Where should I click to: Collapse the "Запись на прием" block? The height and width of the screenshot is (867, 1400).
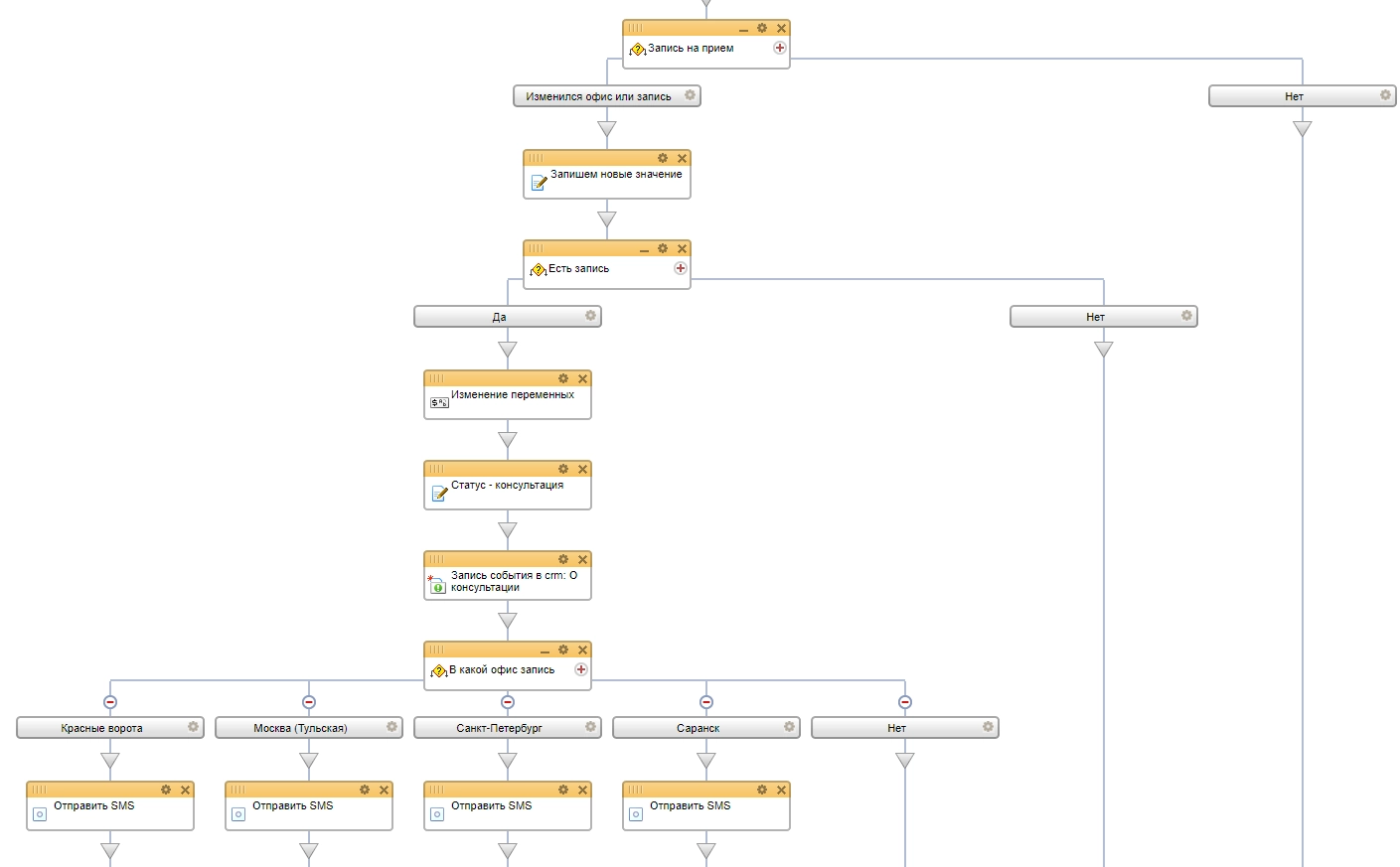(743, 30)
